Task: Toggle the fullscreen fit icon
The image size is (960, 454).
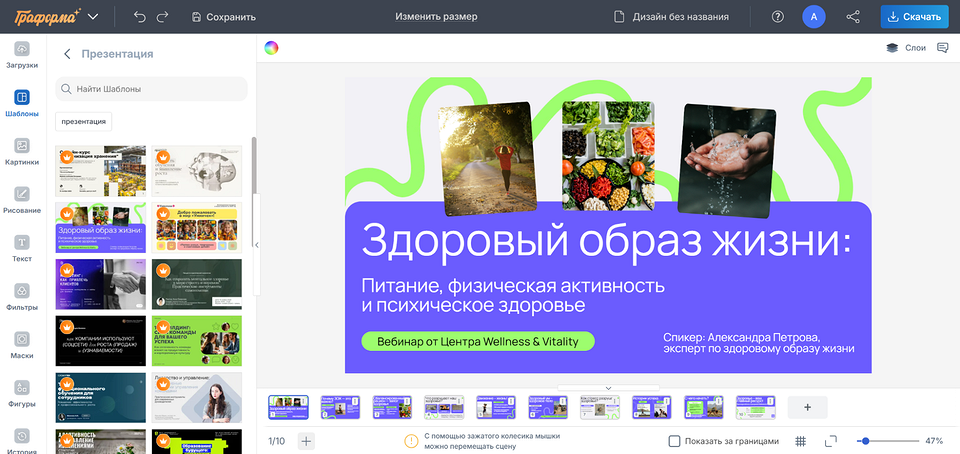Action: [x=831, y=441]
